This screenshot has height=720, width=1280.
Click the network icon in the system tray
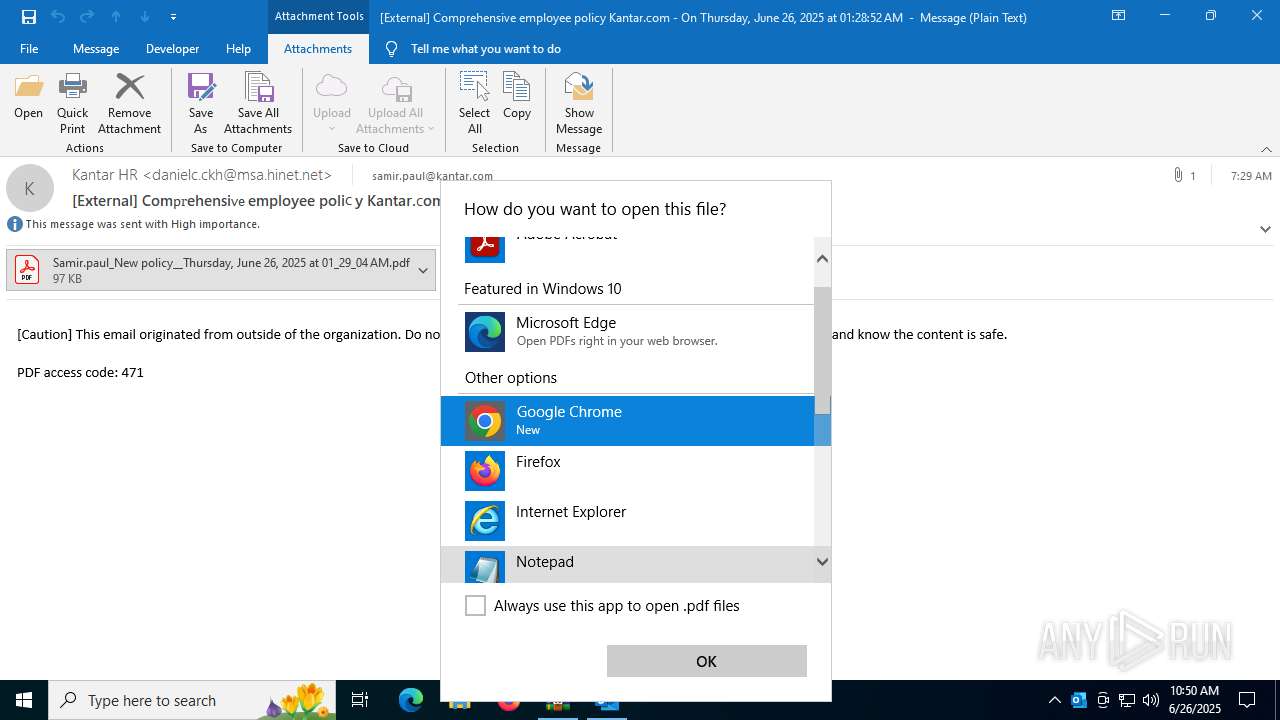tap(1127, 700)
